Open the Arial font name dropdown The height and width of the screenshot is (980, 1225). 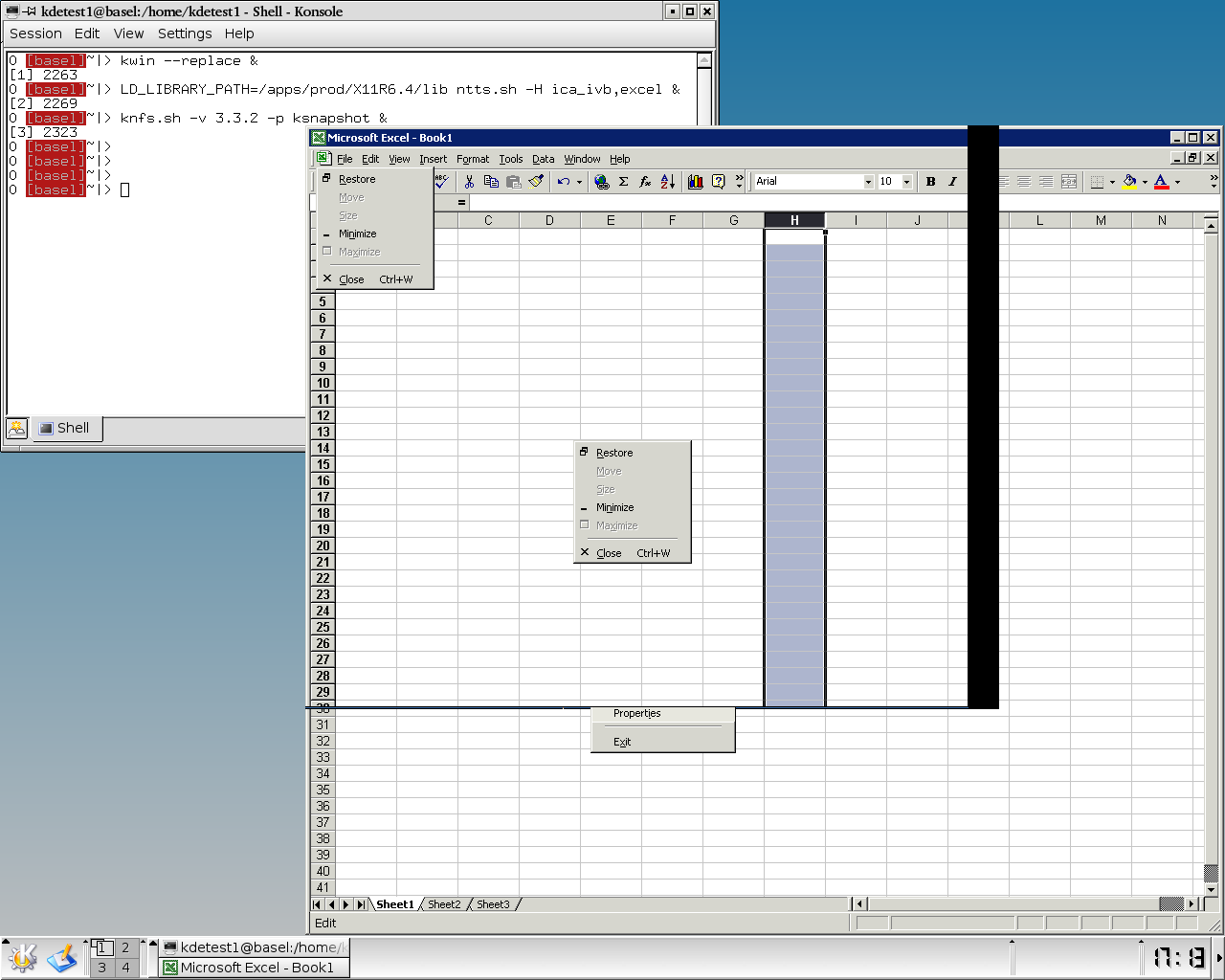pos(868,182)
